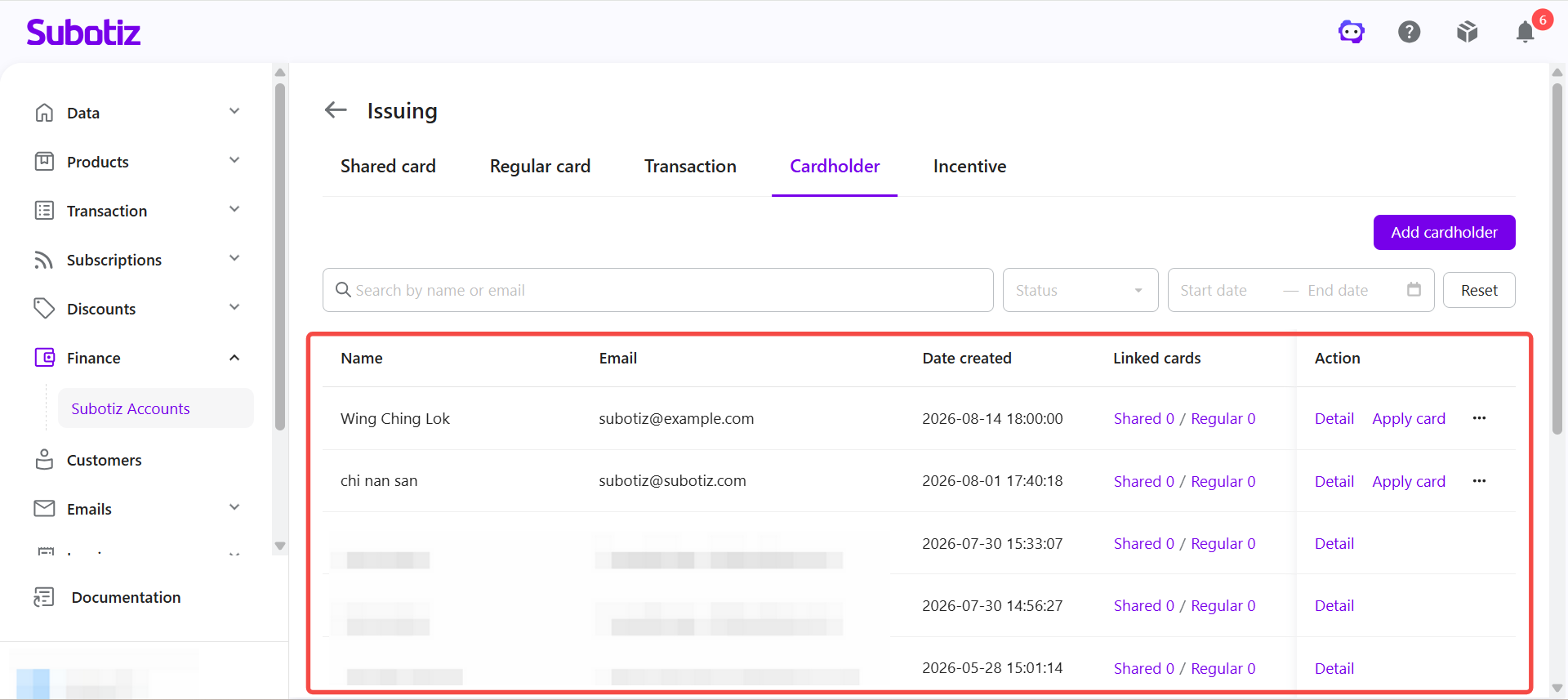This screenshot has width=1568, height=700.
Task: Click the Subscriptions feed icon in sidebar
Action: click(x=44, y=260)
